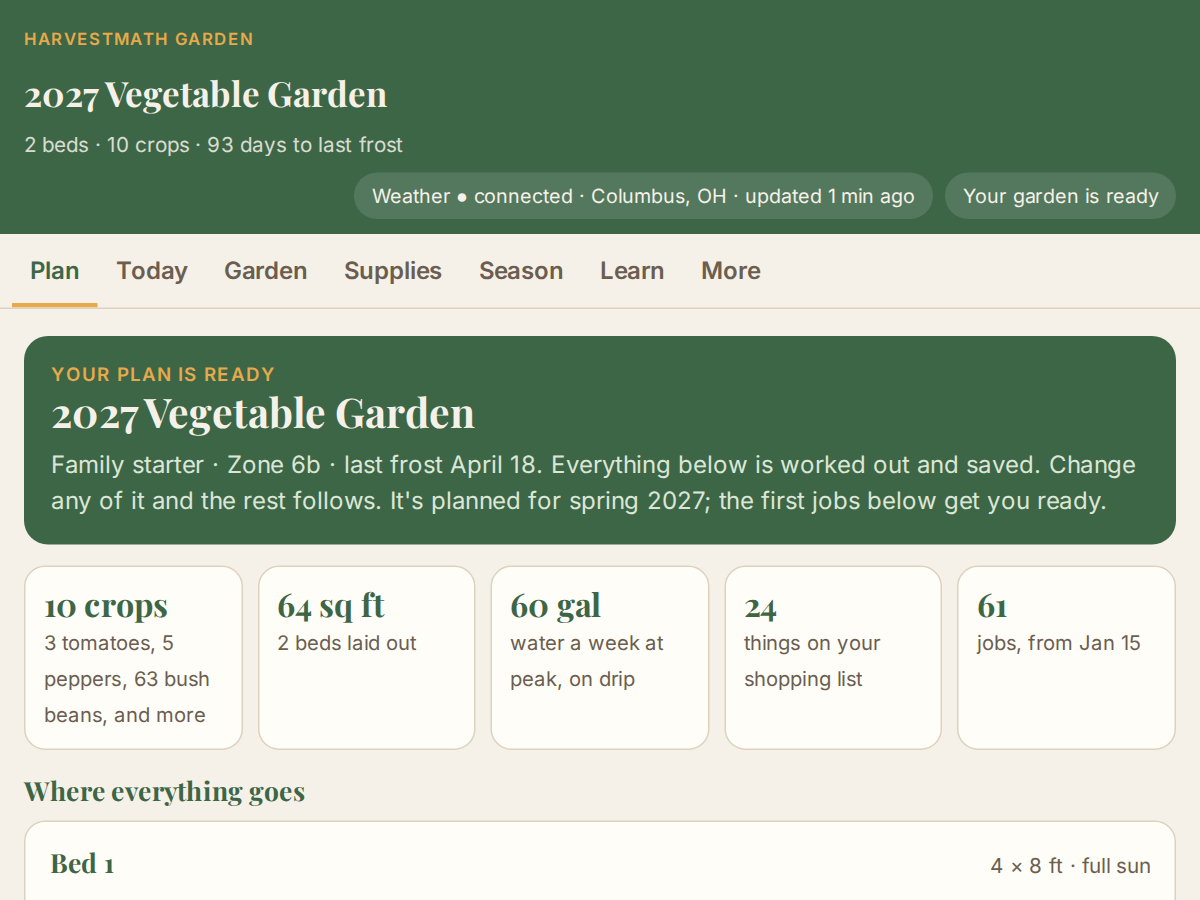Click the '4 × 8 ft · full sun' text

click(1070, 866)
